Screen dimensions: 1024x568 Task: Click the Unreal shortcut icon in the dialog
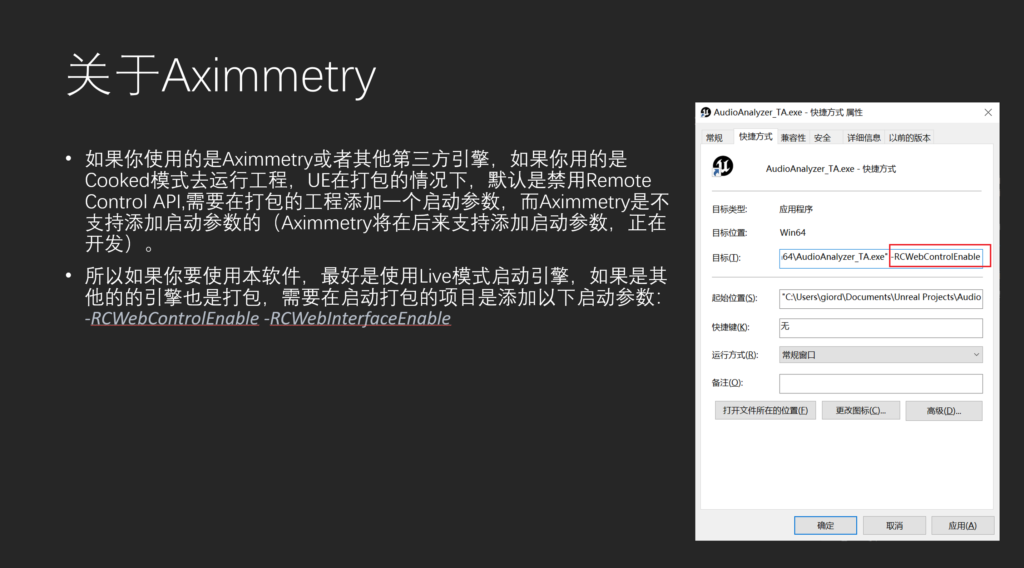click(722, 166)
